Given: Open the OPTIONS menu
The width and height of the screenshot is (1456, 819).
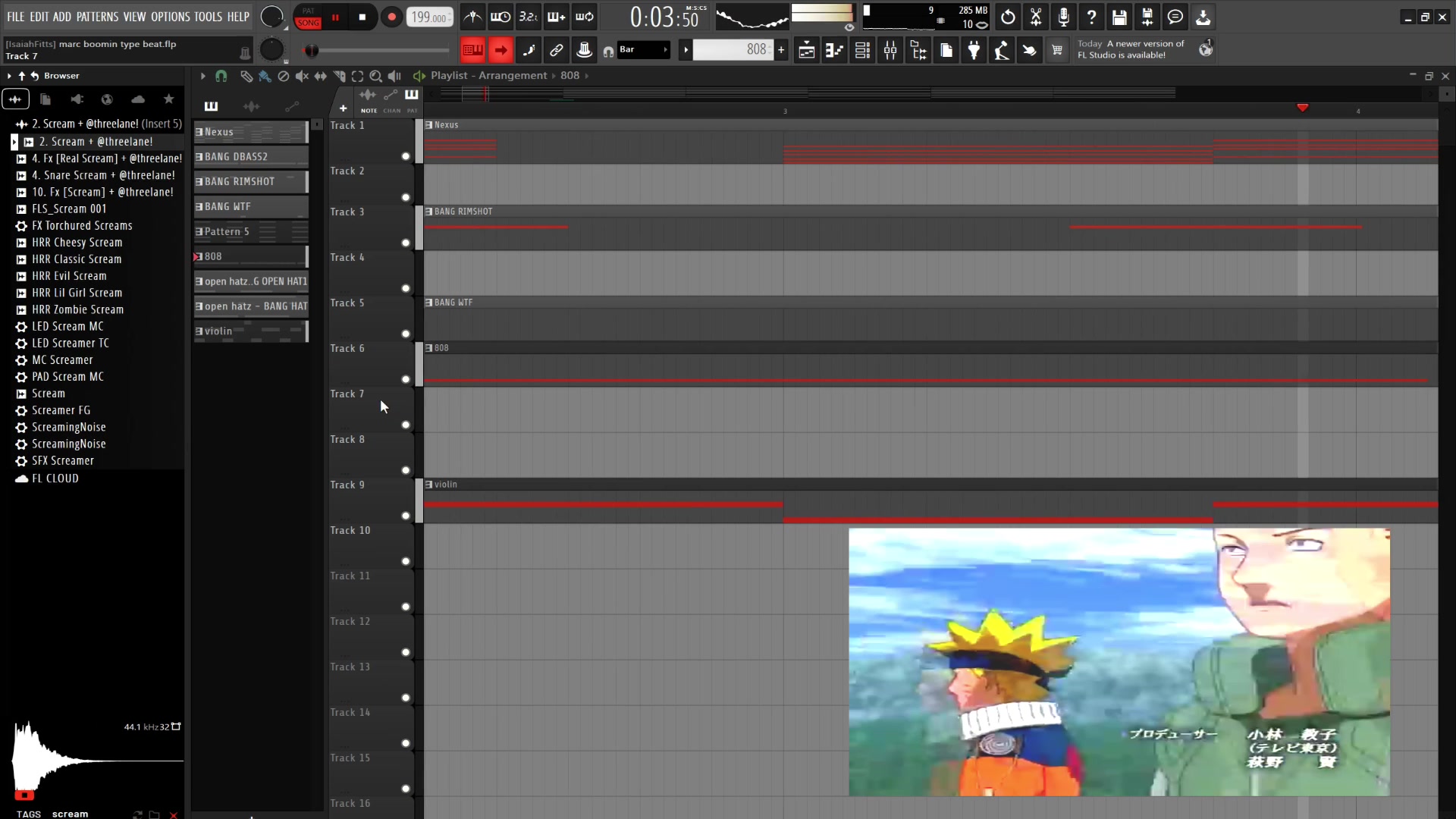Looking at the screenshot, I should [x=171, y=17].
